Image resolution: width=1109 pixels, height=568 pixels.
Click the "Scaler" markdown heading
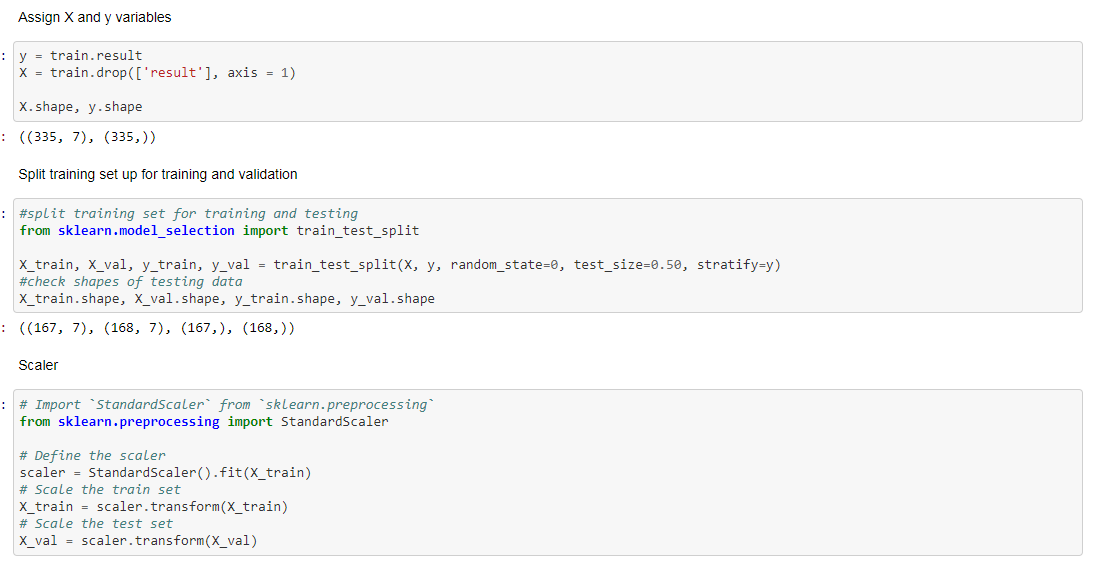pos(38,365)
